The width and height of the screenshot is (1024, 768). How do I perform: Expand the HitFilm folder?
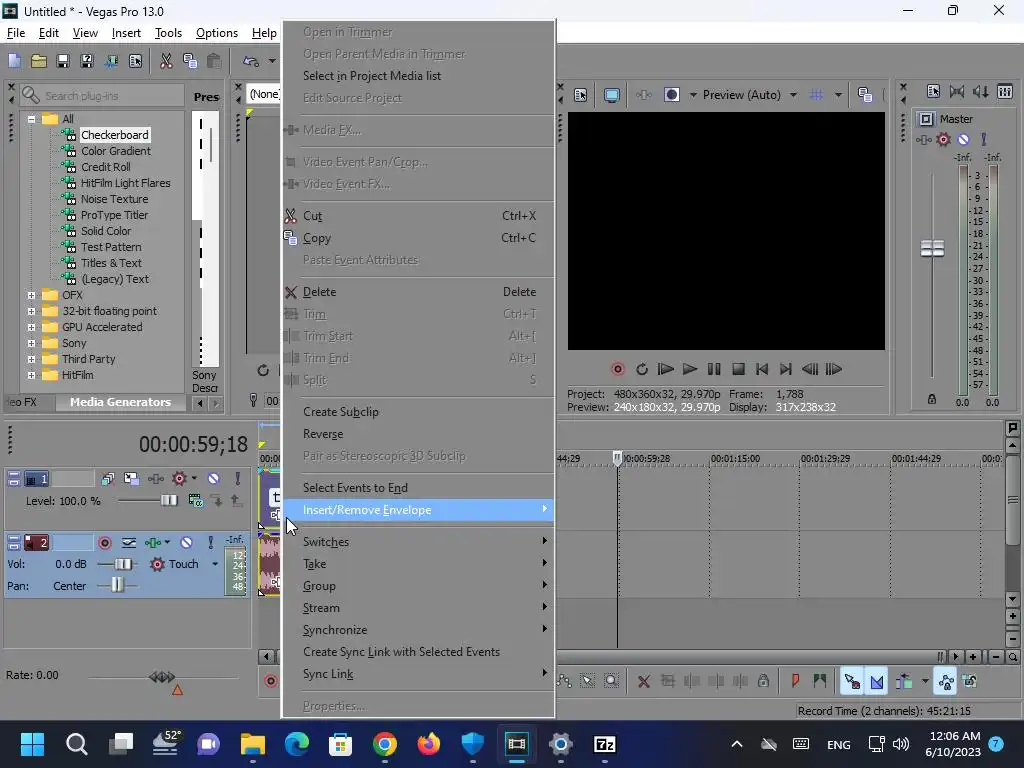pos(31,375)
